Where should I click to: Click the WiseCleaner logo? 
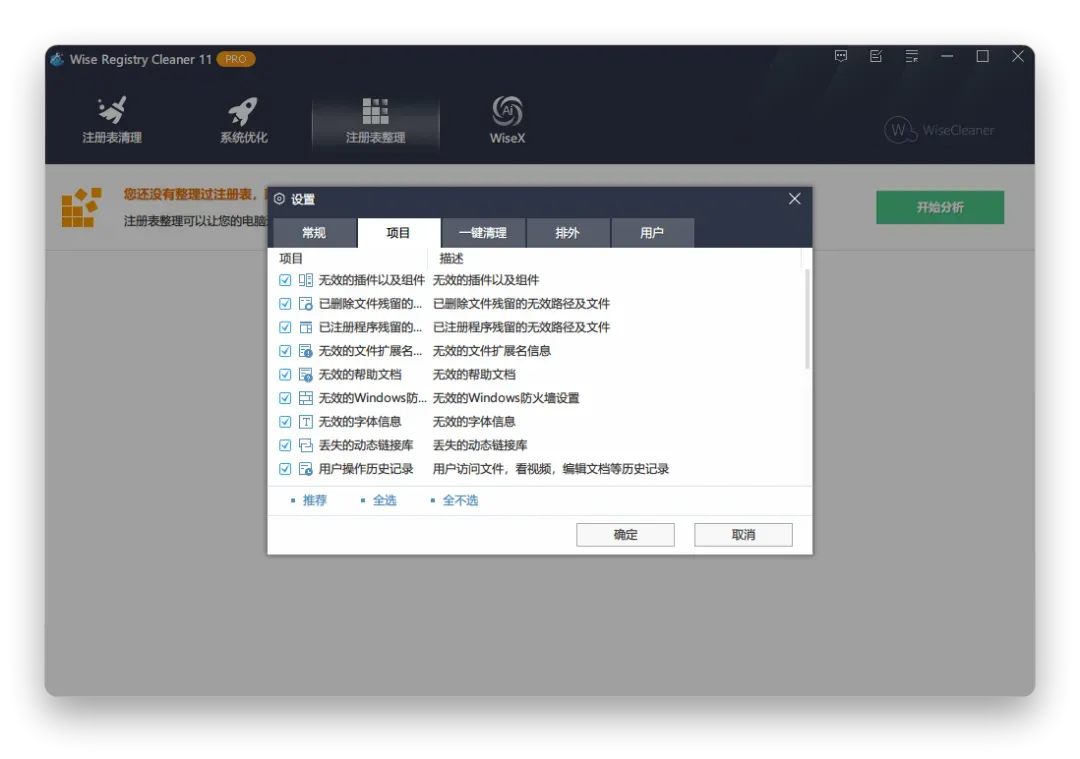[939, 129]
